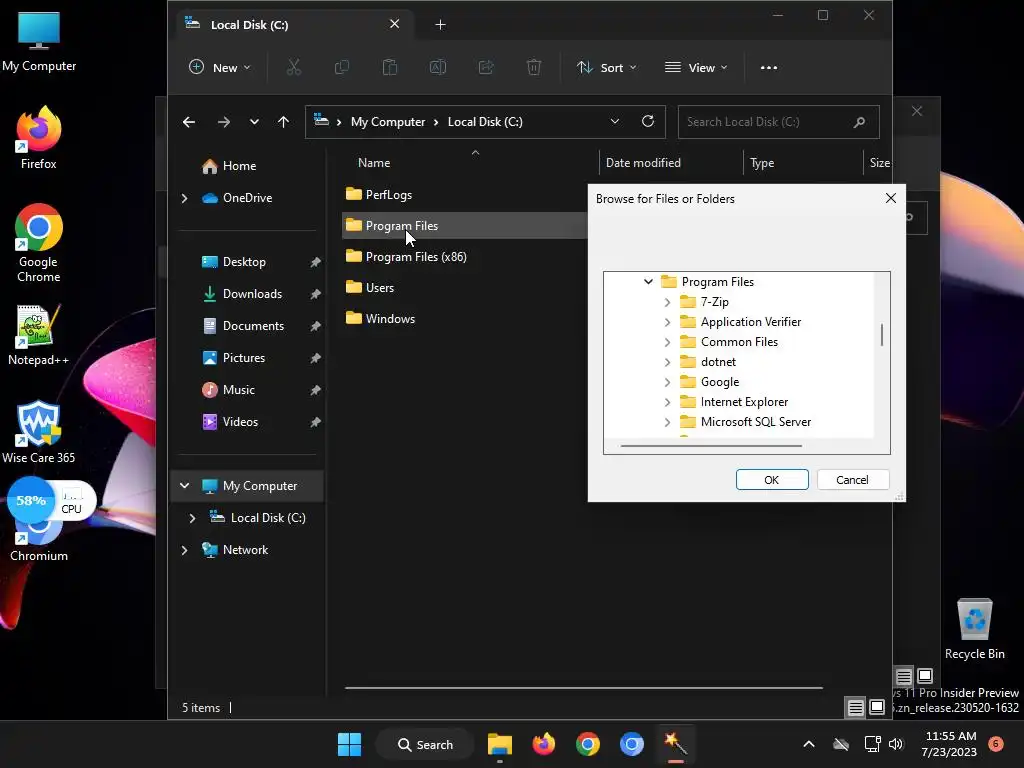Click Cancel in Browse dialog
Image resolution: width=1024 pixels, height=768 pixels.
point(852,480)
